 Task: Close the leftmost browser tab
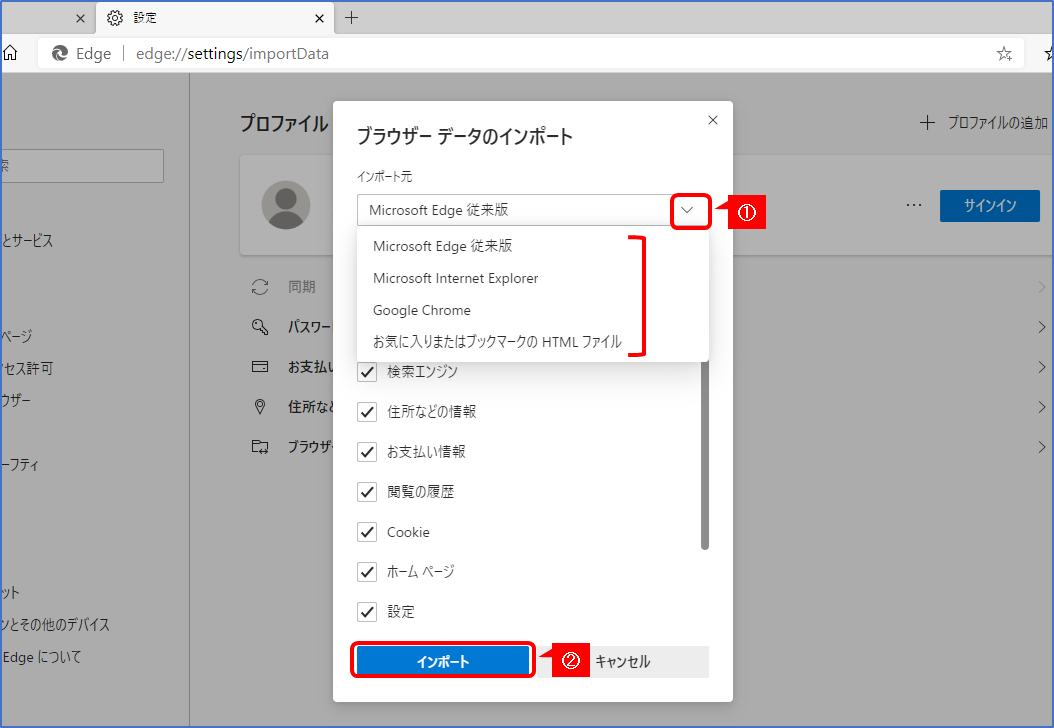(x=81, y=18)
